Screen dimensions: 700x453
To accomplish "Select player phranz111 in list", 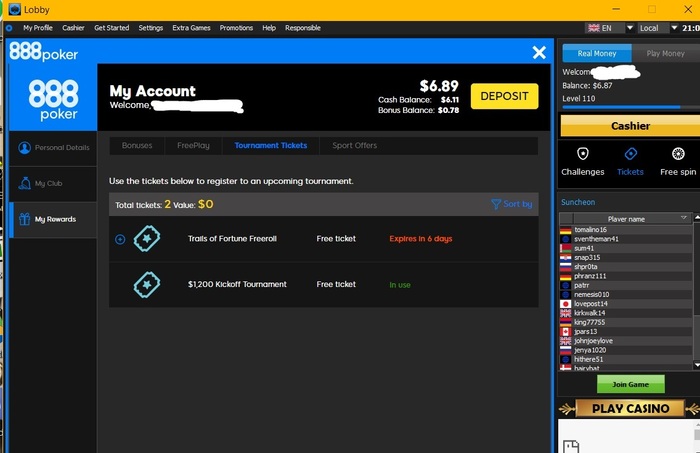I will pos(625,276).
